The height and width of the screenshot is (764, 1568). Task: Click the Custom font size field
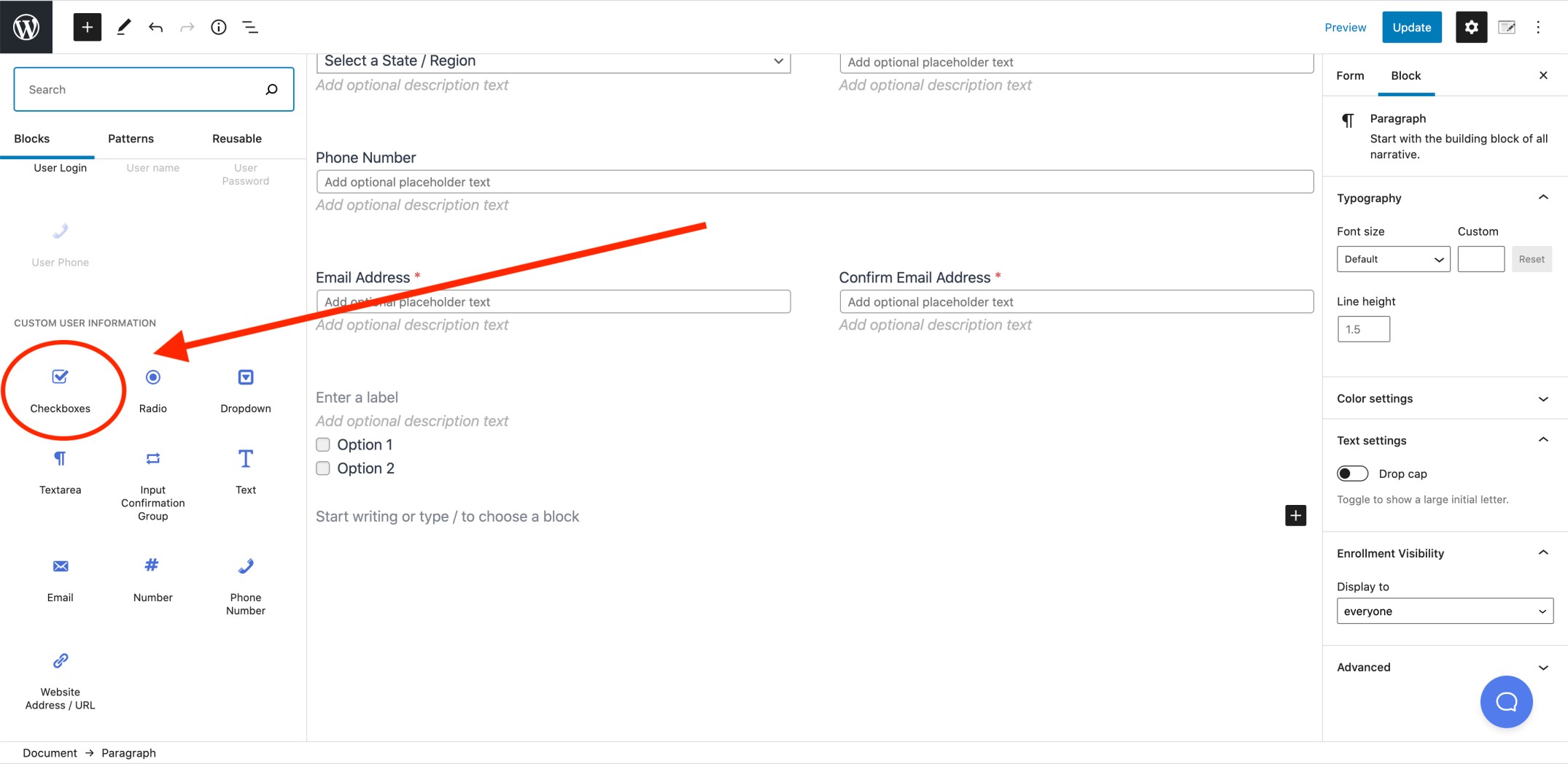(x=1480, y=259)
